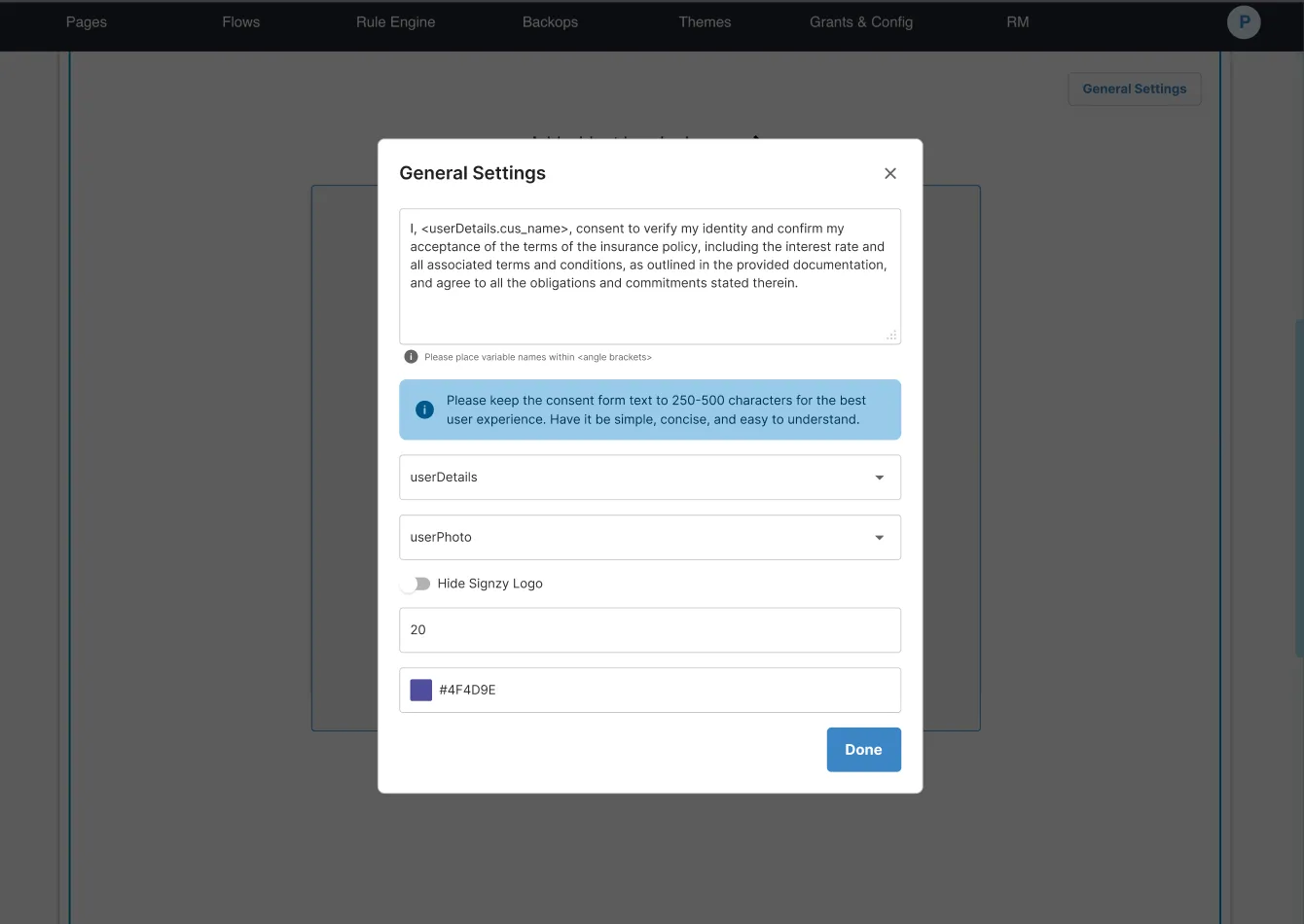
Task: Click the blue info icon in the consent banner
Action: [x=424, y=409]
